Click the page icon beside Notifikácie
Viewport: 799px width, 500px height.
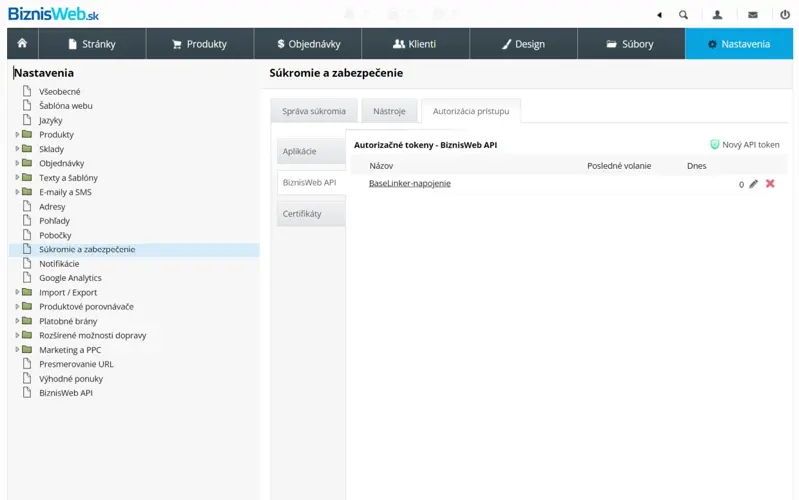(27, 263)
